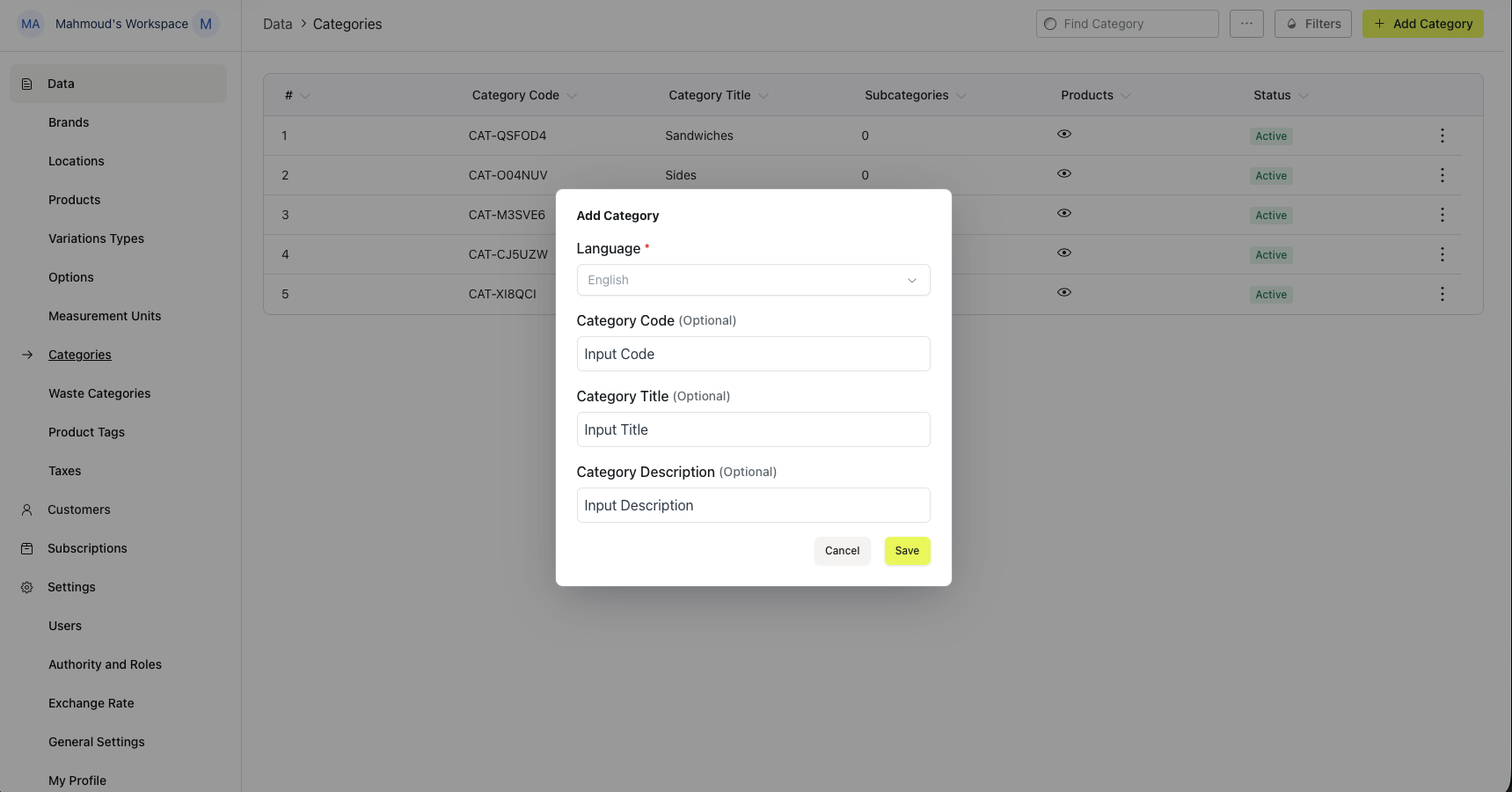Viewport: 1512px width, 792px height.
Task: Cancel the Add Category dialog
Action: 842,551
